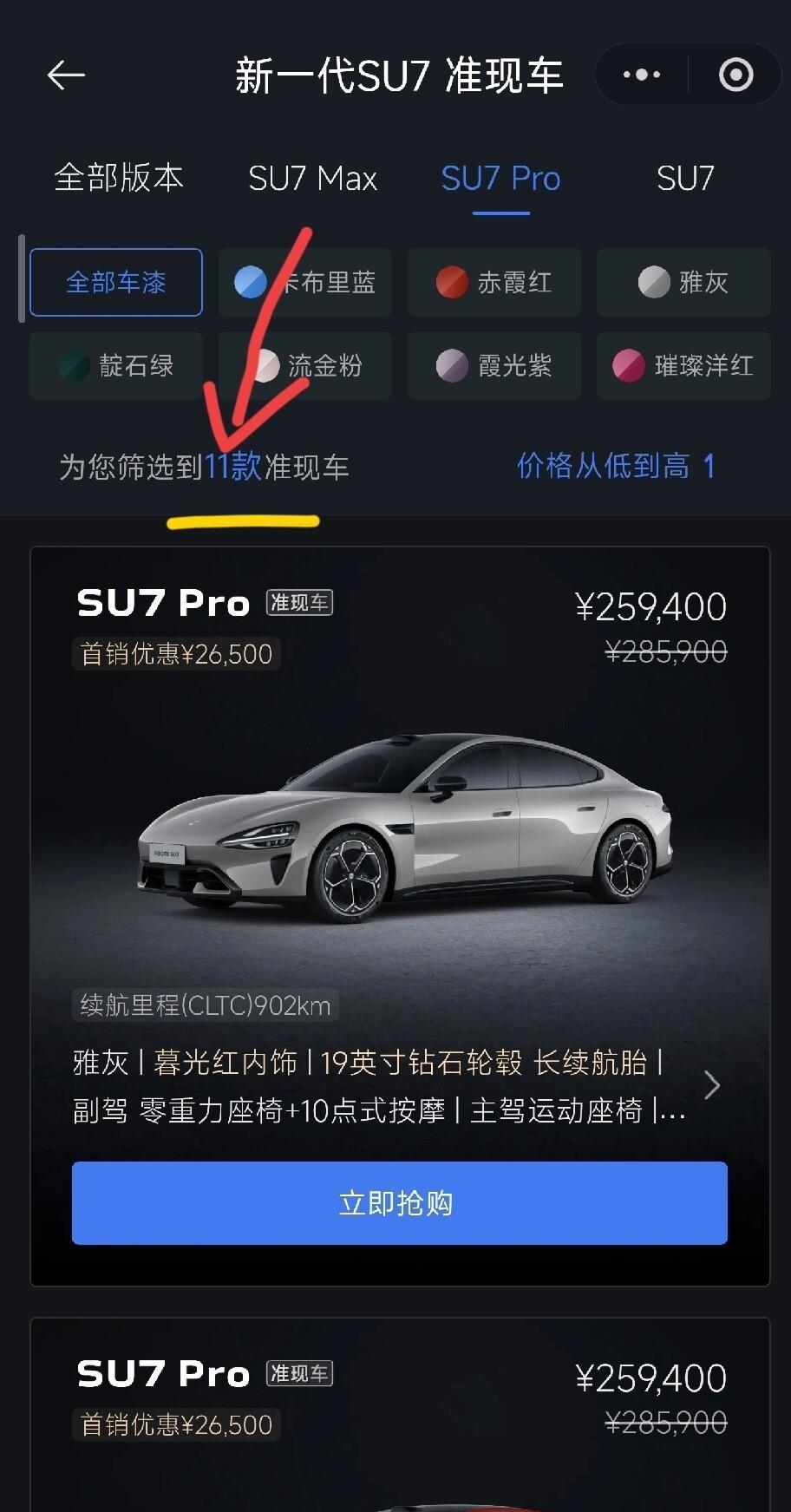Select the 卡布里蓝 blue paint swatch
The width and height of the screenshot is (791, 1512).
tap(305, 282)
